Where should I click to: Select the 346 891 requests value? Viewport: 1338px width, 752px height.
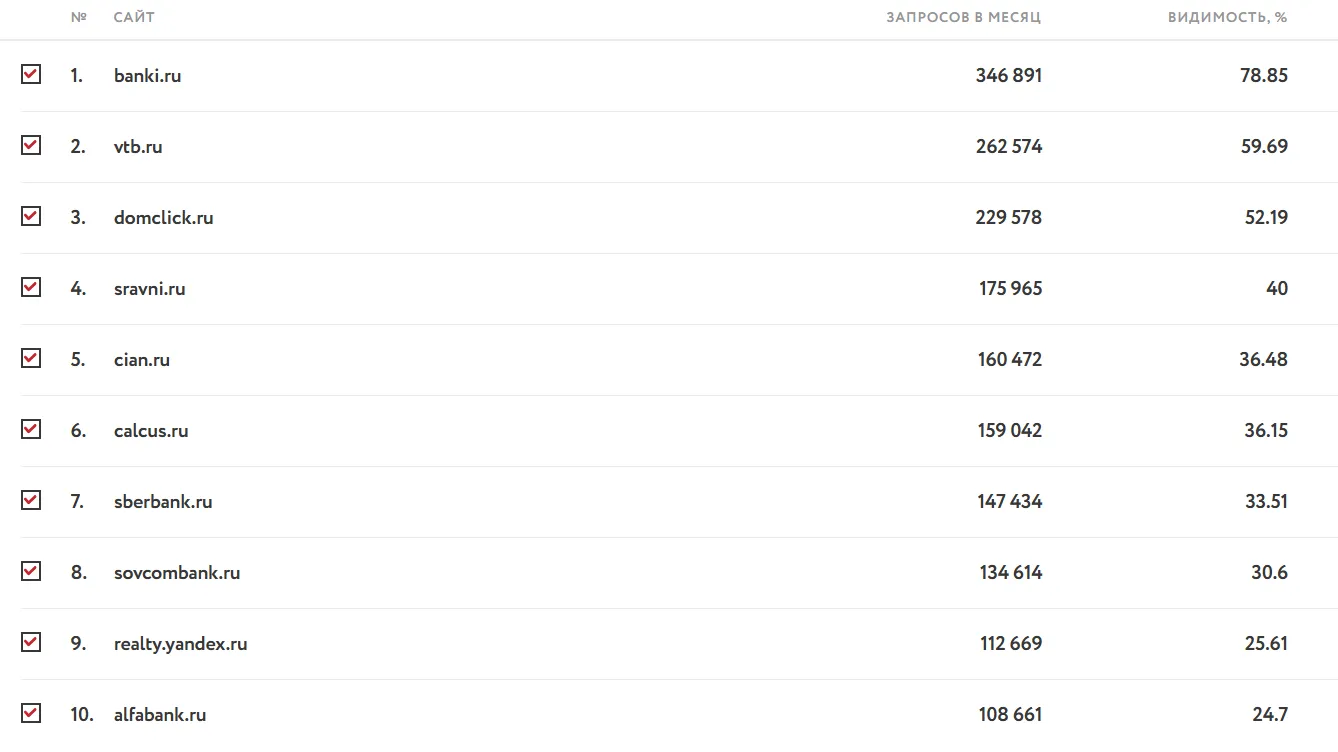tap(1009, 75)
